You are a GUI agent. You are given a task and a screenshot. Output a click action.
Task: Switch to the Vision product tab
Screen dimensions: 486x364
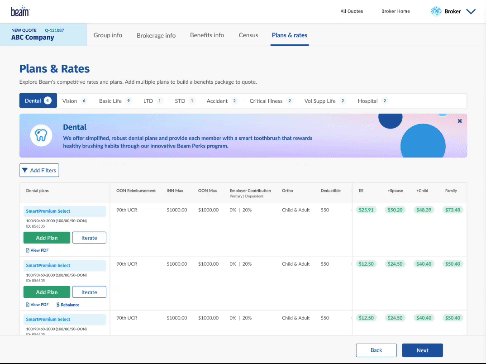(74, 101)
